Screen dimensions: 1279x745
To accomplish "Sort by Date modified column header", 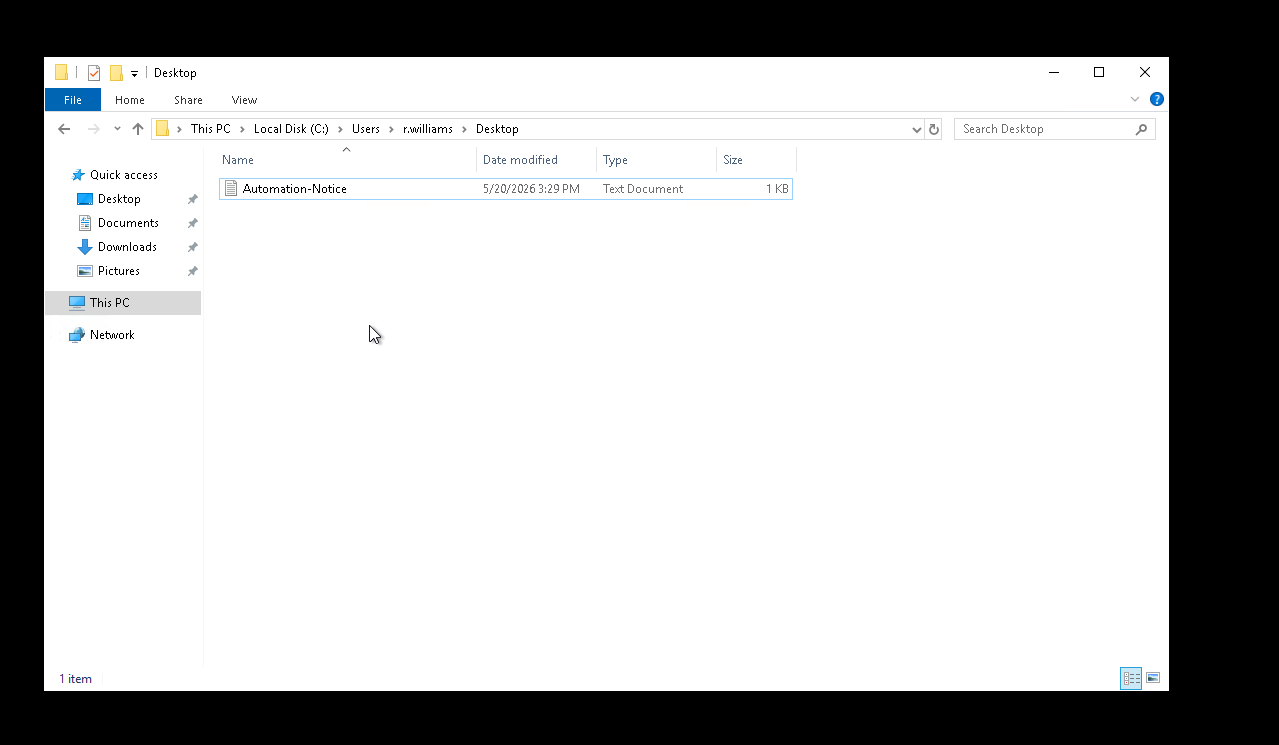I will pos(537,160).
